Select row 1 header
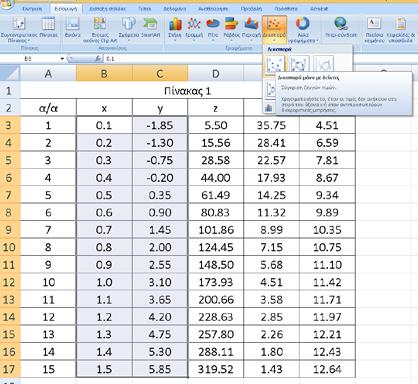Viewport: 418px width, 384px height. click(10, 90)
